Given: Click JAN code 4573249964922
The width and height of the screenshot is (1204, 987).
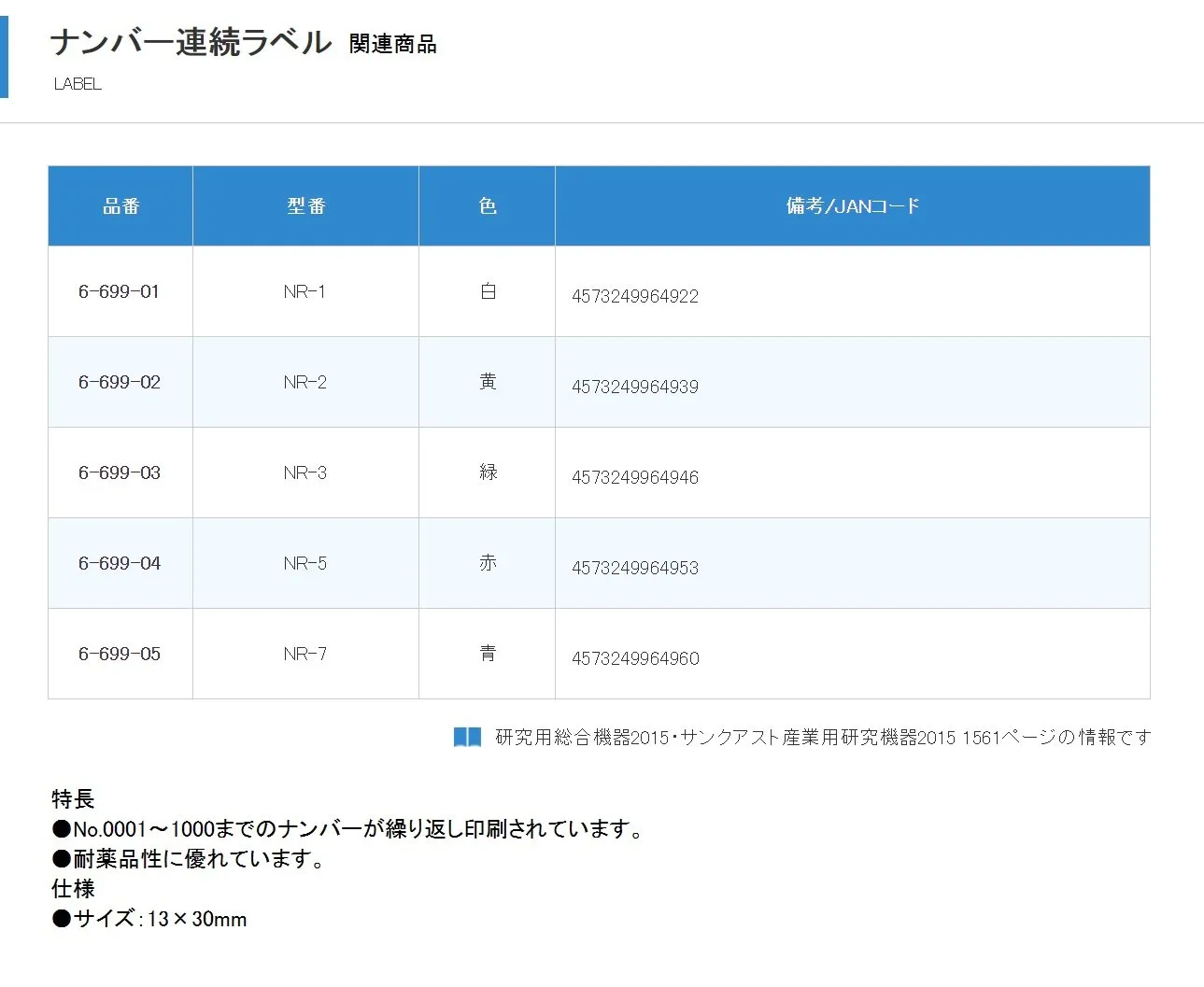Looking at the screenshot, I should tap(635, 296).
